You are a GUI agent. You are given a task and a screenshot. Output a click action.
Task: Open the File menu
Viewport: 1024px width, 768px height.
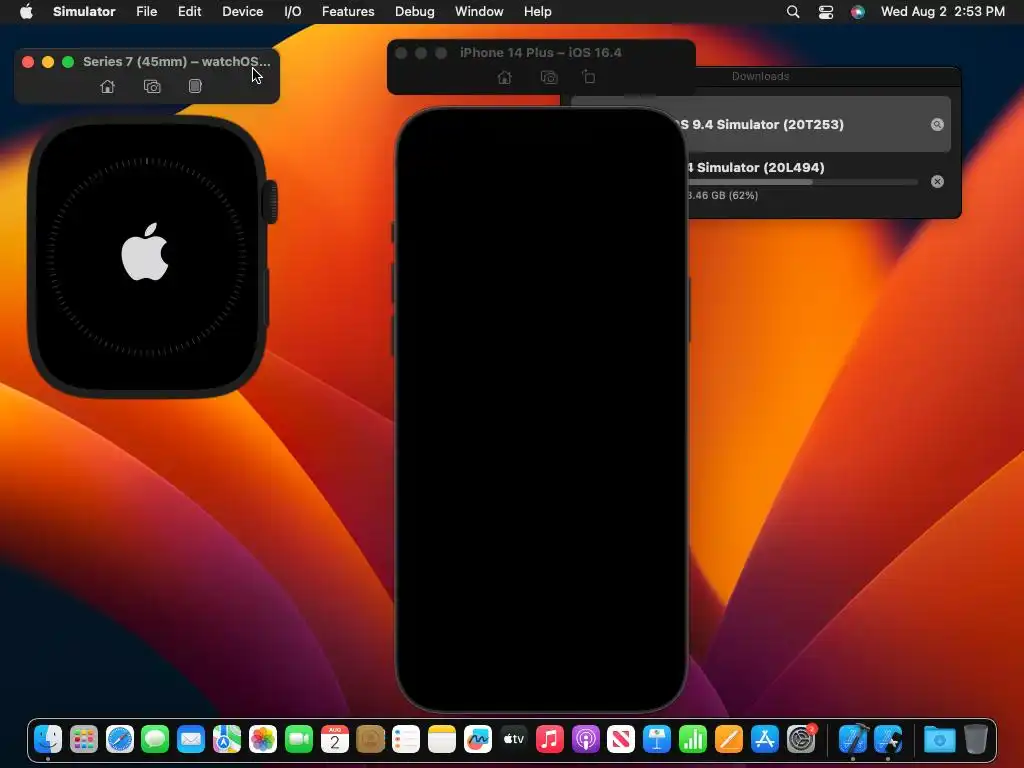point(146,11)
